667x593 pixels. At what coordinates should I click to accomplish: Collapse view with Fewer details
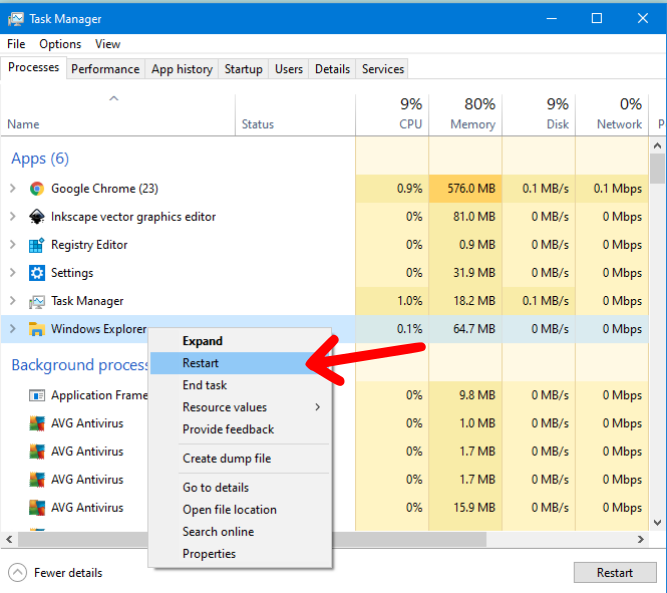tap(67, 573)
